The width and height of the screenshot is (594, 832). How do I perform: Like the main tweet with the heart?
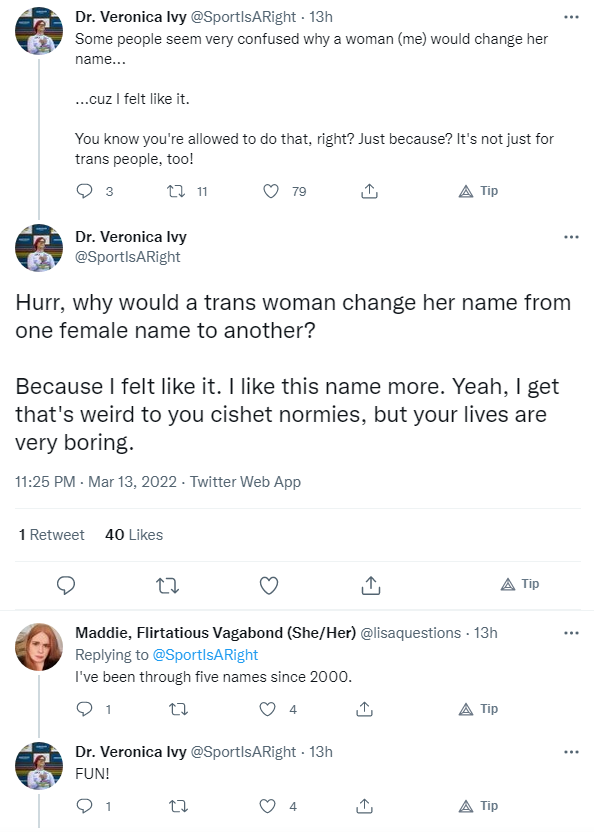(x=269, y=585)
